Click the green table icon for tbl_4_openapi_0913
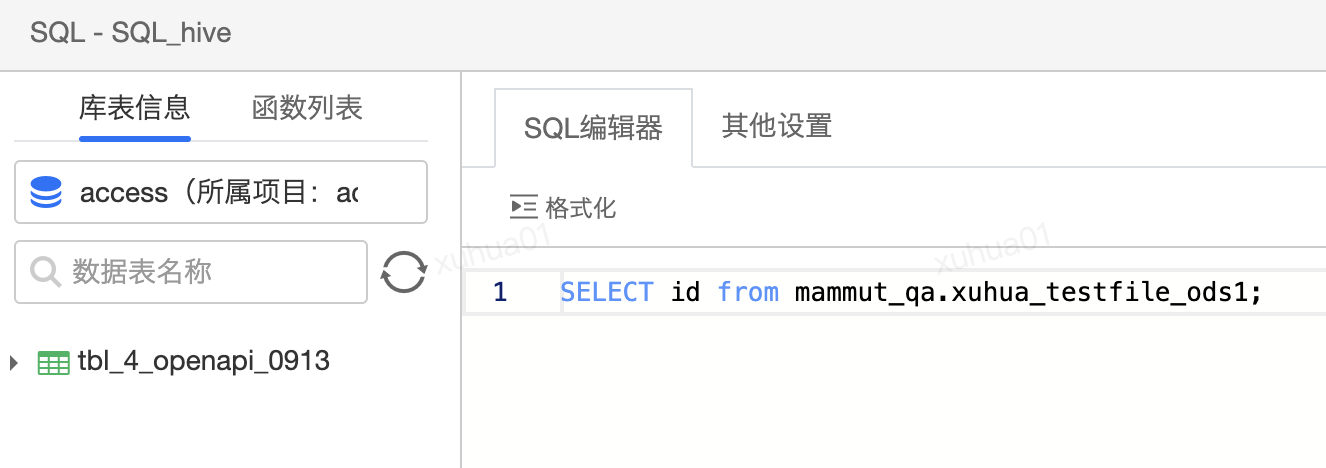This screenshot has width=1326, height=468. point(53,362)
